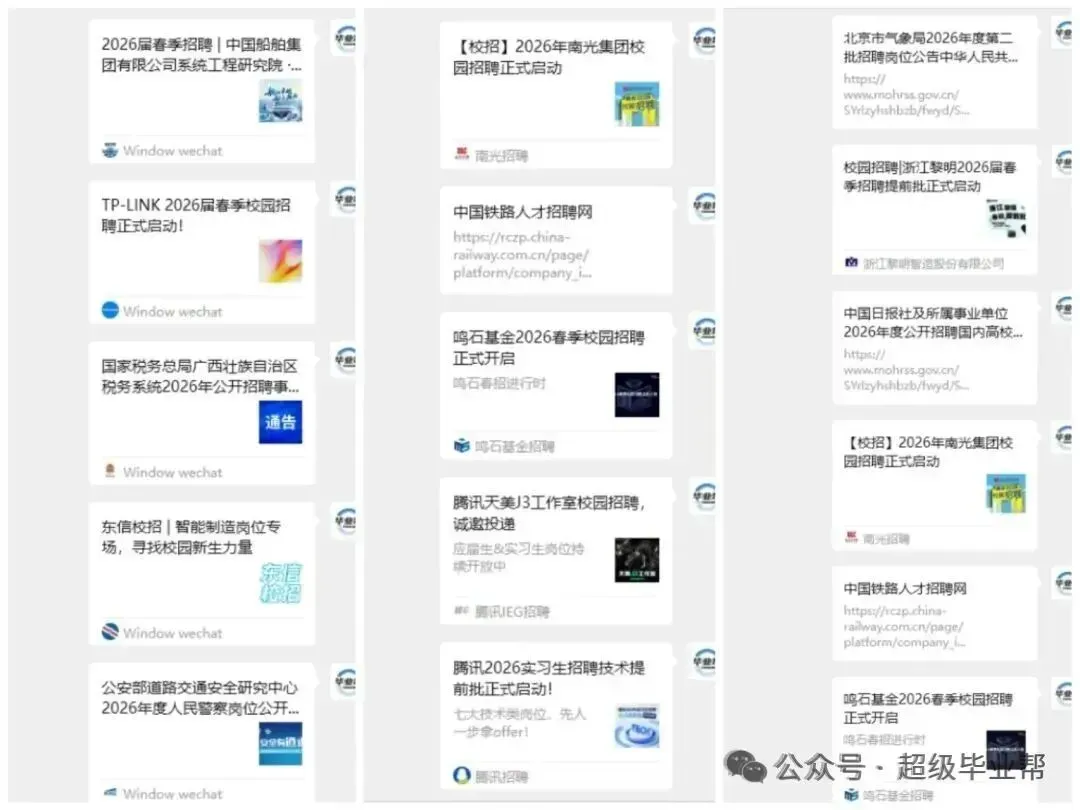Screen dimensions: 1080x810
Task: Open 中国铁路人才招聘网 card in the middle chat
Action: 556,240
